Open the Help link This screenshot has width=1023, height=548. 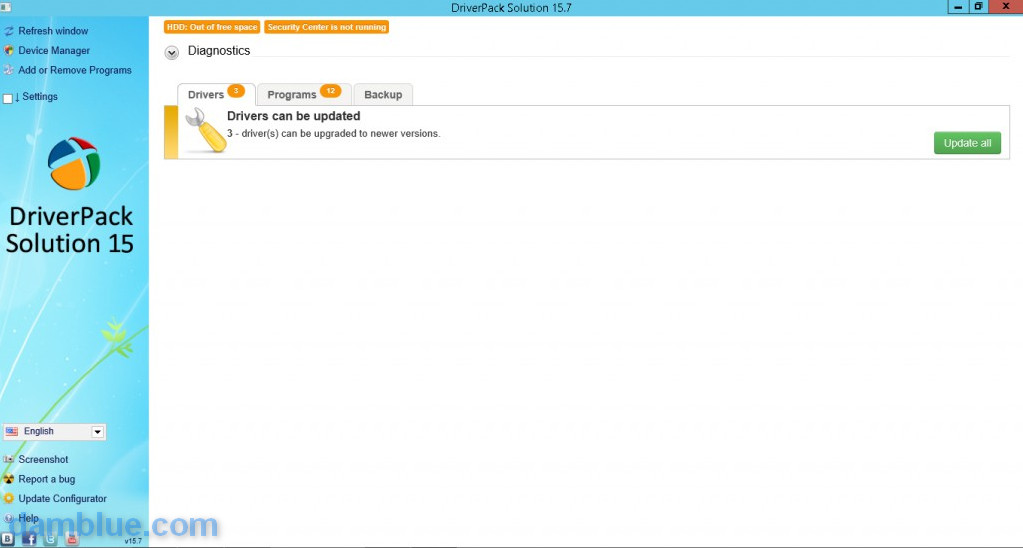(28, 518)
